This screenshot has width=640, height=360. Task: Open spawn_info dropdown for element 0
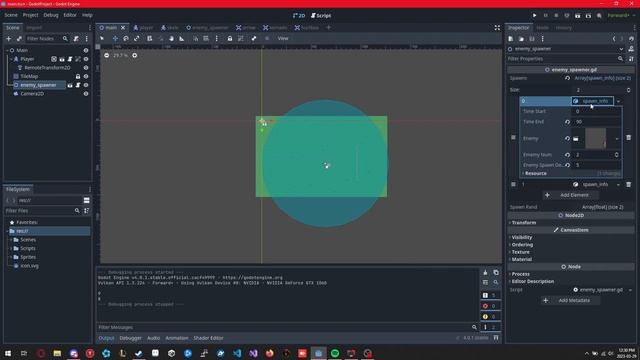coord(618,101)
